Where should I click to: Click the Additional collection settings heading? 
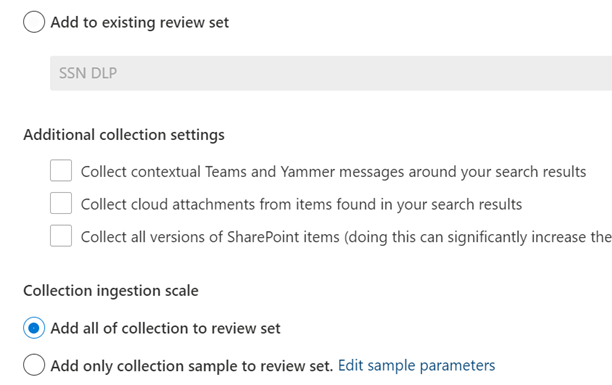[x=124, y=135]
